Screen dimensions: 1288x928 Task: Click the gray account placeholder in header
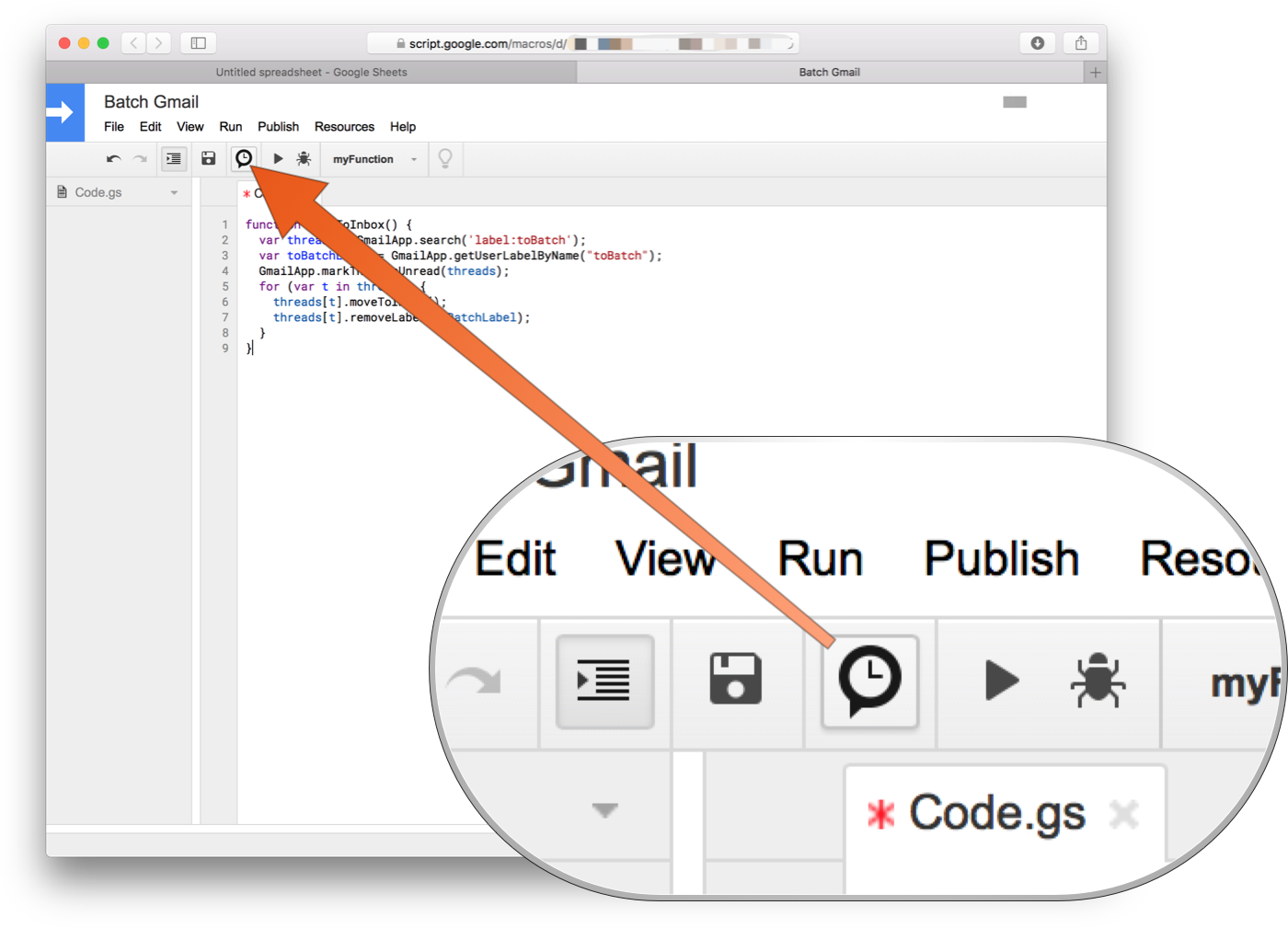point(1015,102)
